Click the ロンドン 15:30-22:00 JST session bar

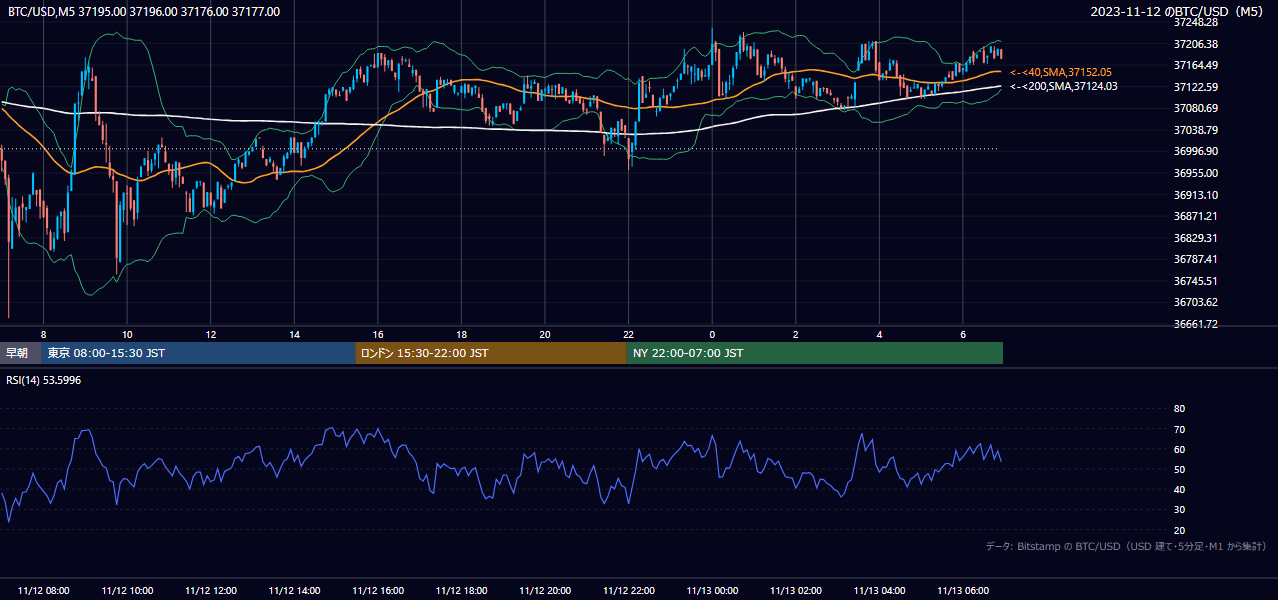(491, 353)
